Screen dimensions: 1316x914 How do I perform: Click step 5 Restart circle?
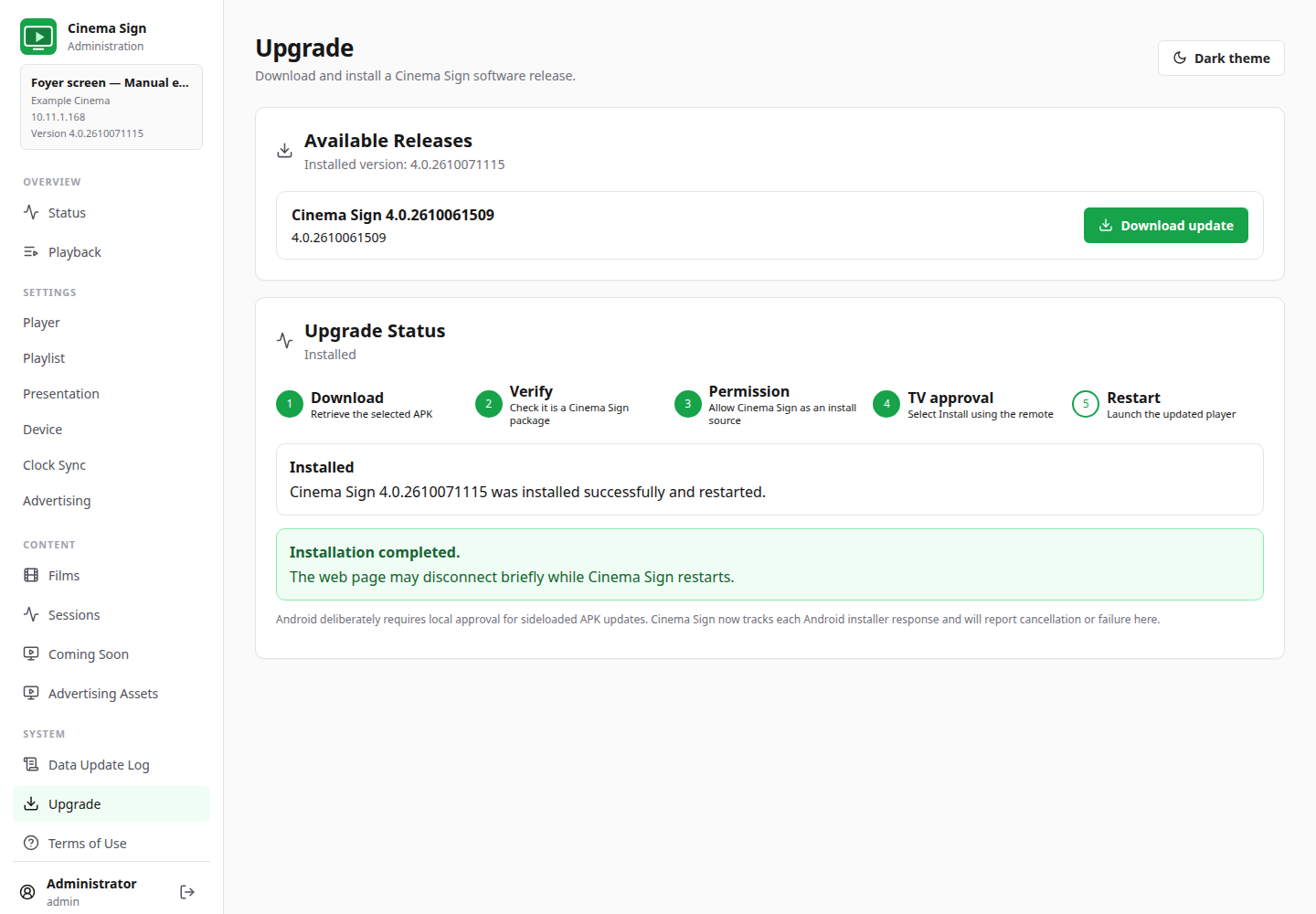pos(1086,404)
